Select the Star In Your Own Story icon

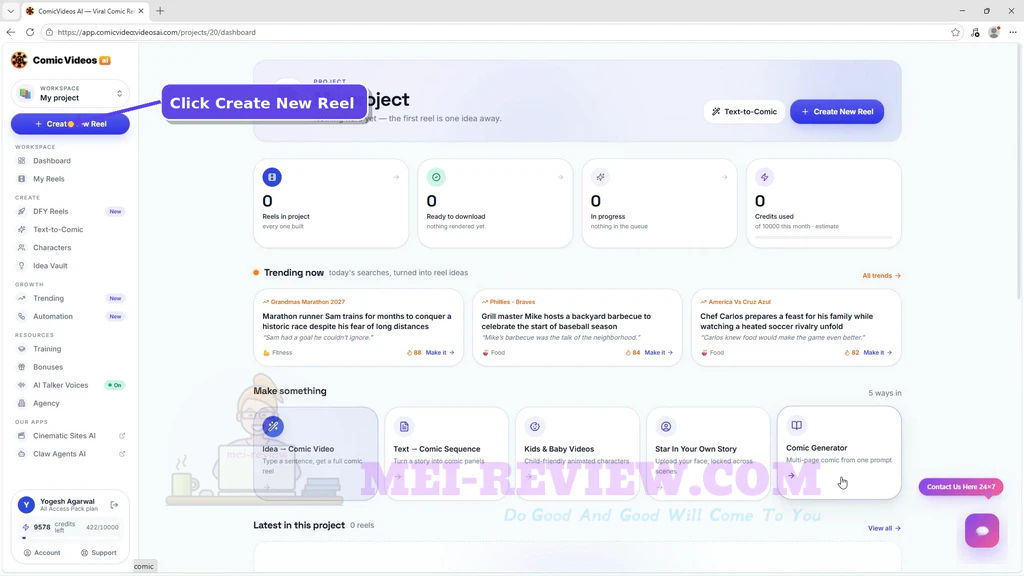665,426
